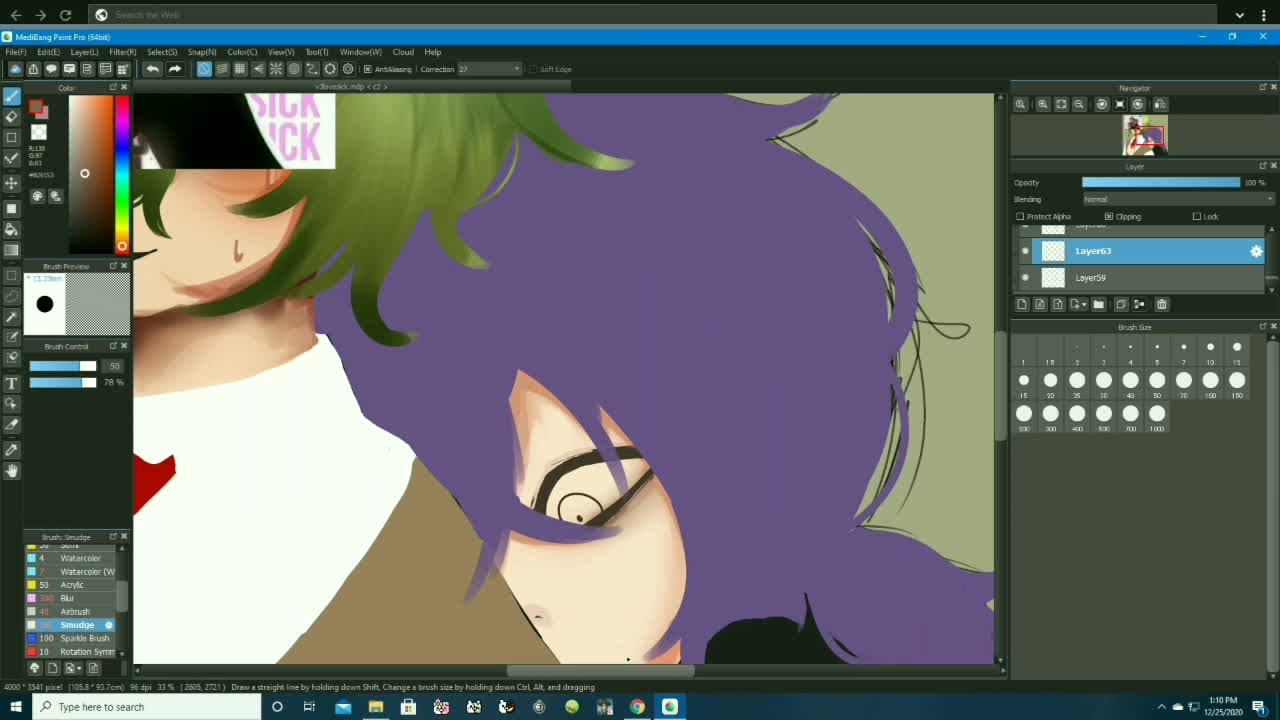Enable radial snap guide
Screen dimensions: 1280x720
[x=276, y=69]
